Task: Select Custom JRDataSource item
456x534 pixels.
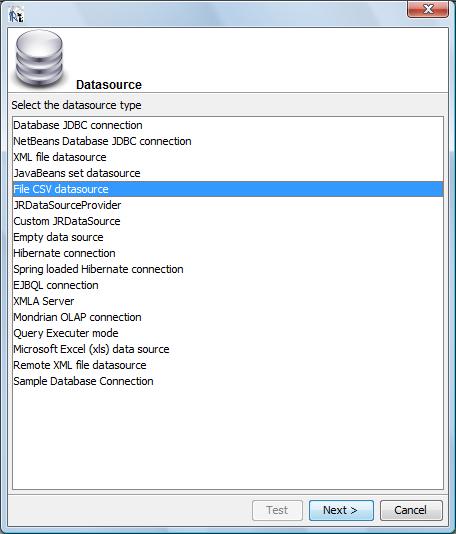Action: pyautogui.click(x=228, y=221)
